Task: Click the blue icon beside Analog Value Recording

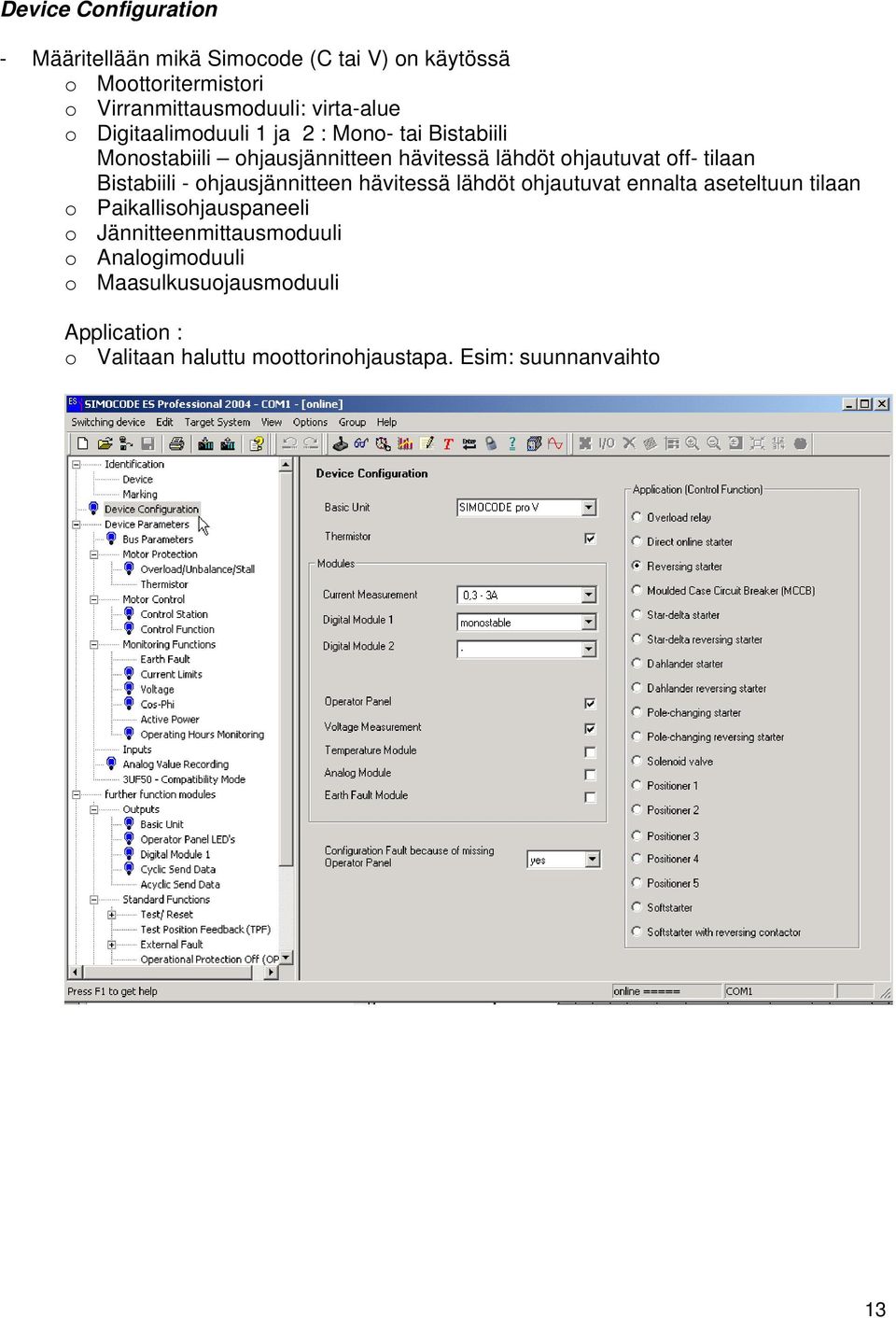Action: [x=111, y=764]
